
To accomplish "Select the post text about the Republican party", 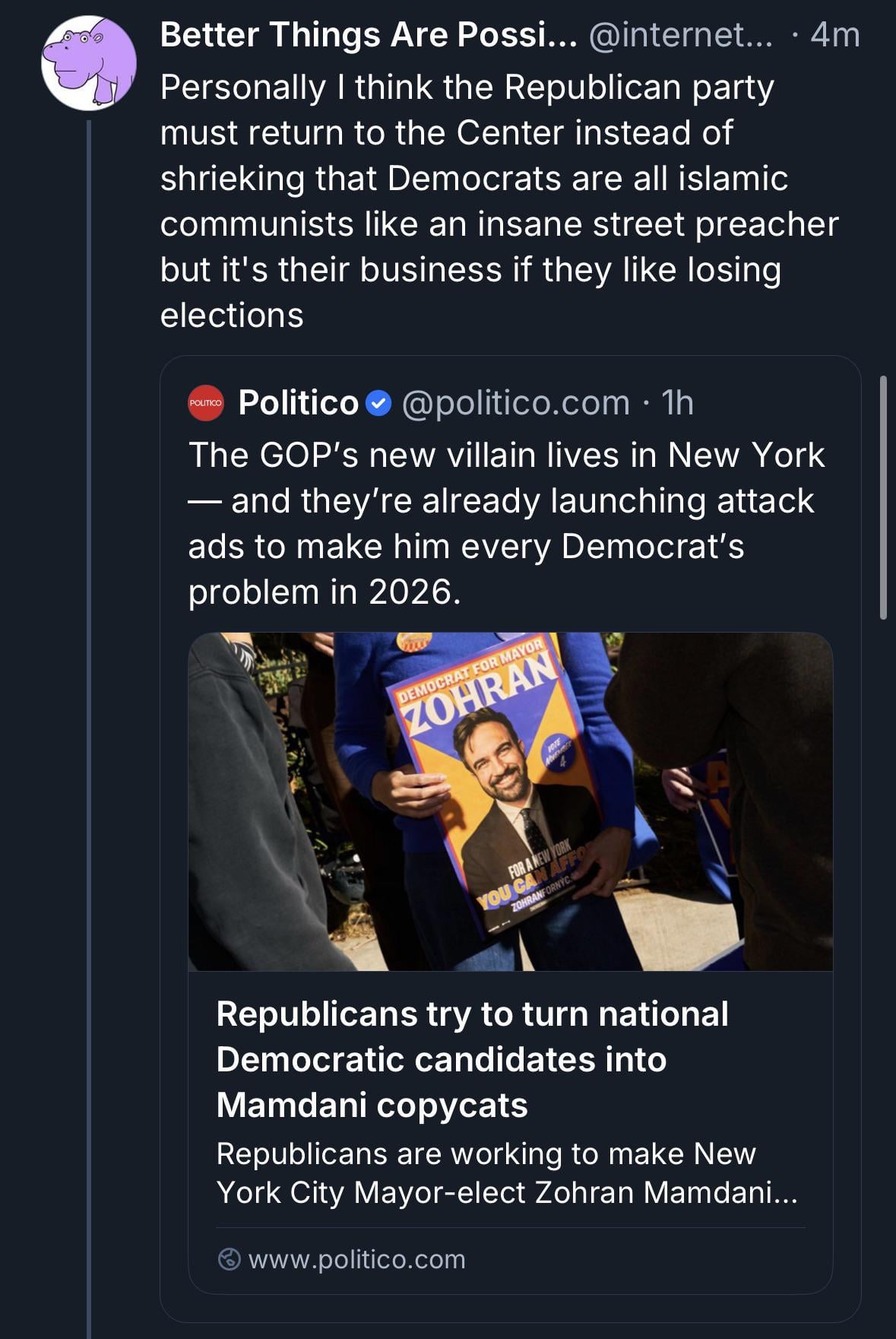I will point(498,201).
